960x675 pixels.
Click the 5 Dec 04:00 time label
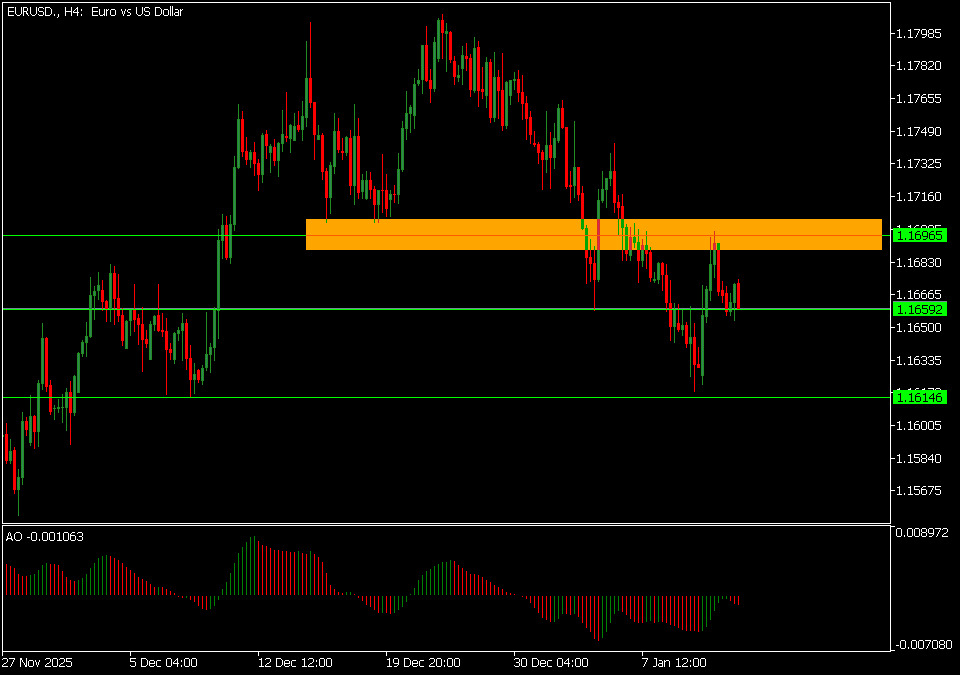click(163, 663)
